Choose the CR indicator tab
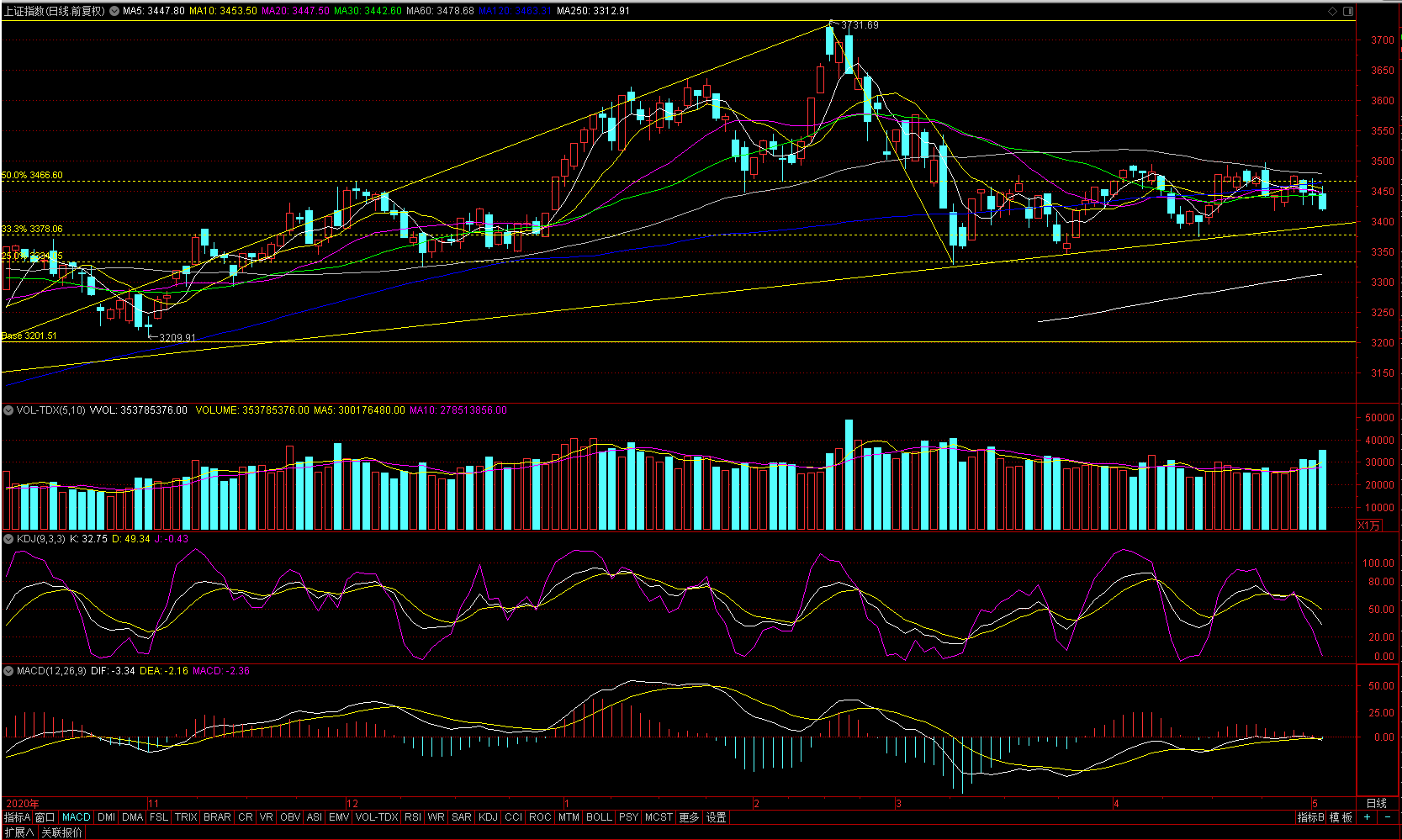 tap(246, 817)
